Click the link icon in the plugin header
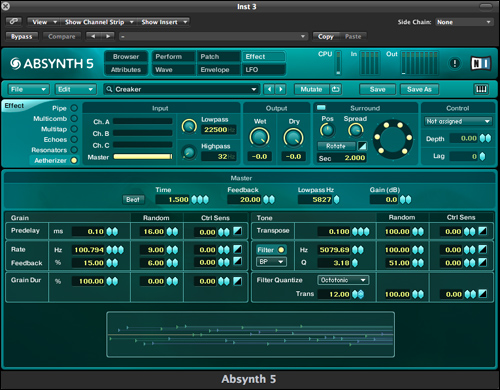This screenshot has width=500, height=390. click(14, 22)
